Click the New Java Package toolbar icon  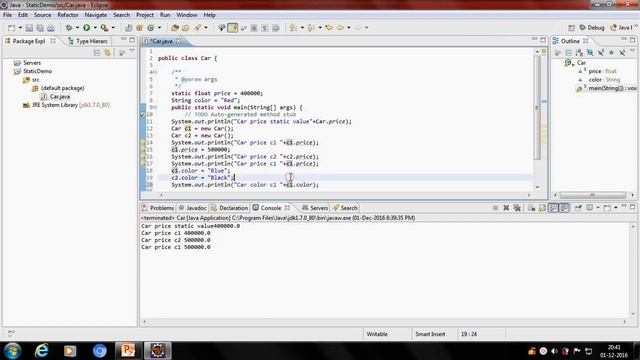[x=140, y=28]
